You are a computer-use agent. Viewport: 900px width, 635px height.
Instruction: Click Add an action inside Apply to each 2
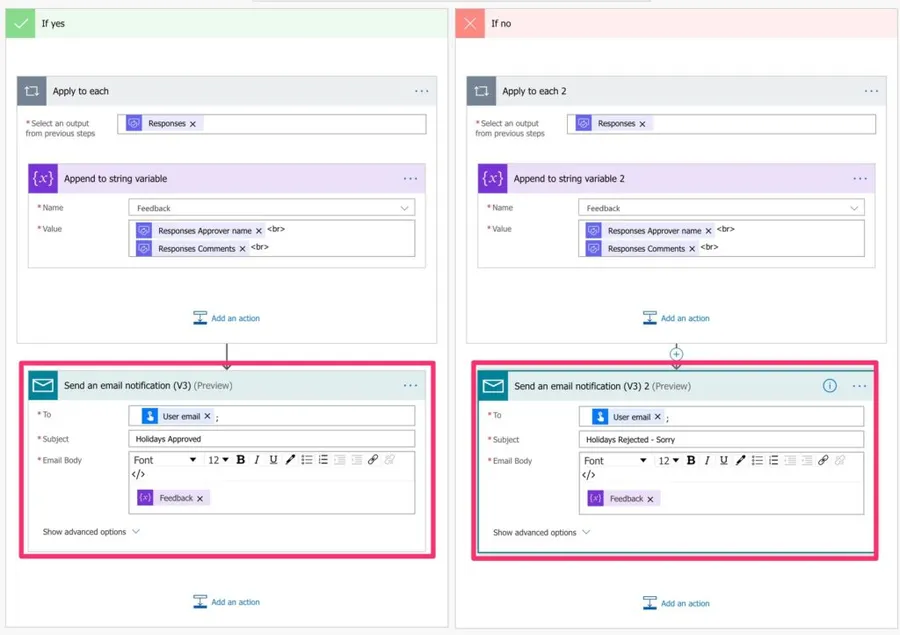pyautogui.click(x=676, y=318)
